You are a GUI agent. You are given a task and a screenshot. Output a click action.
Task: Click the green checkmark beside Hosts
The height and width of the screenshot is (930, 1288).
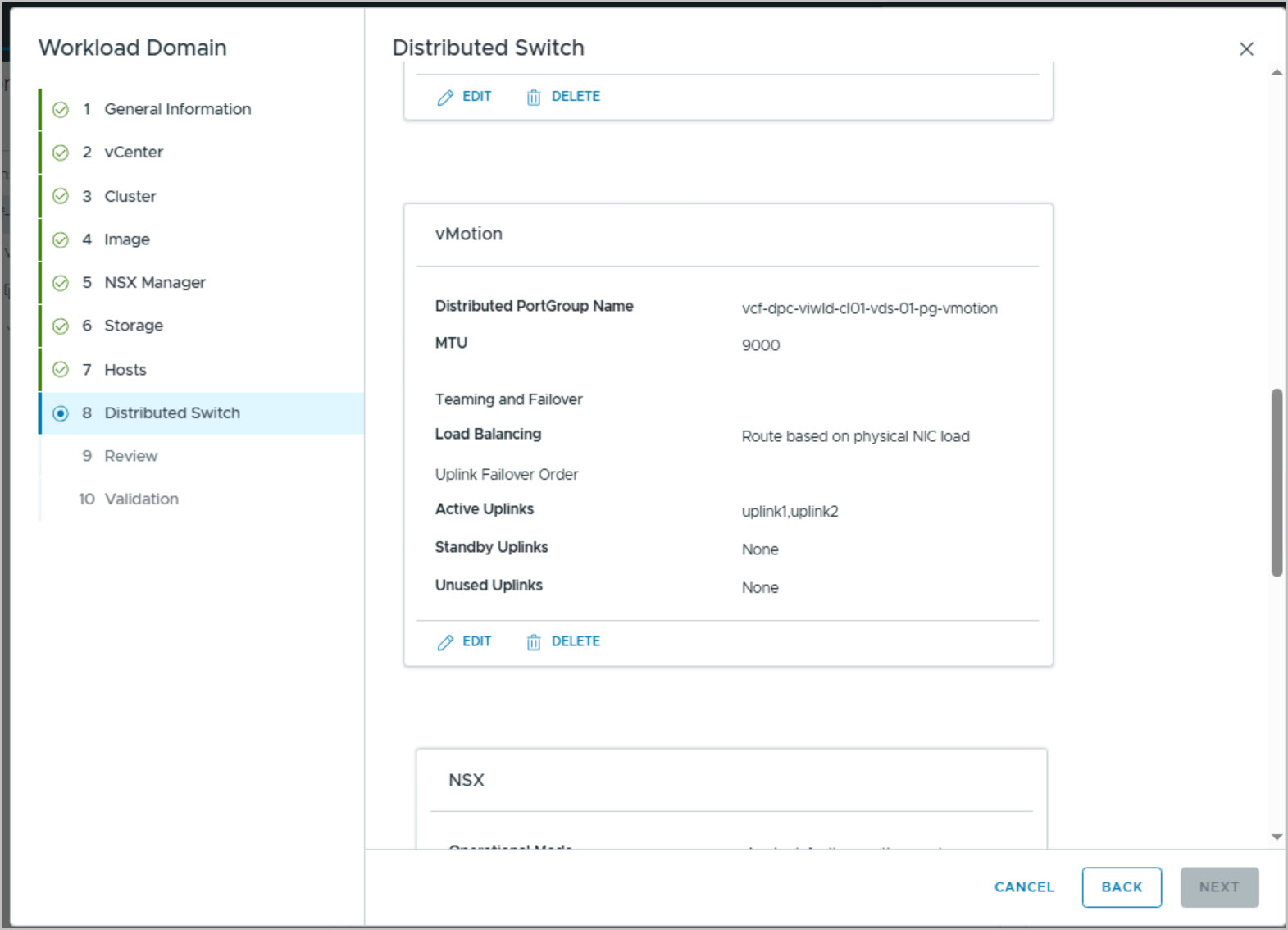[x=61, y=369]
